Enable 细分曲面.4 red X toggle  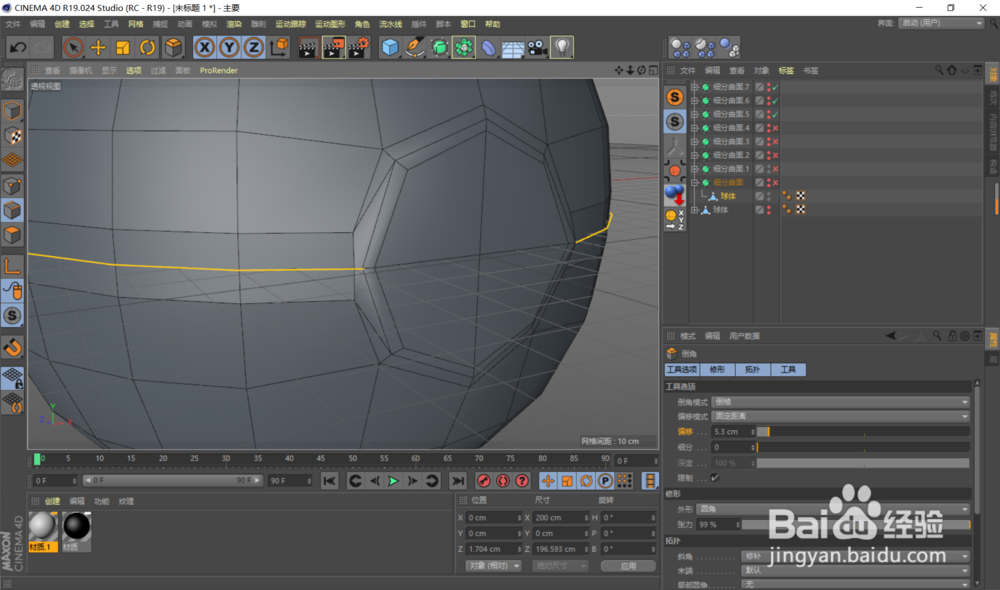pos(776,128)
